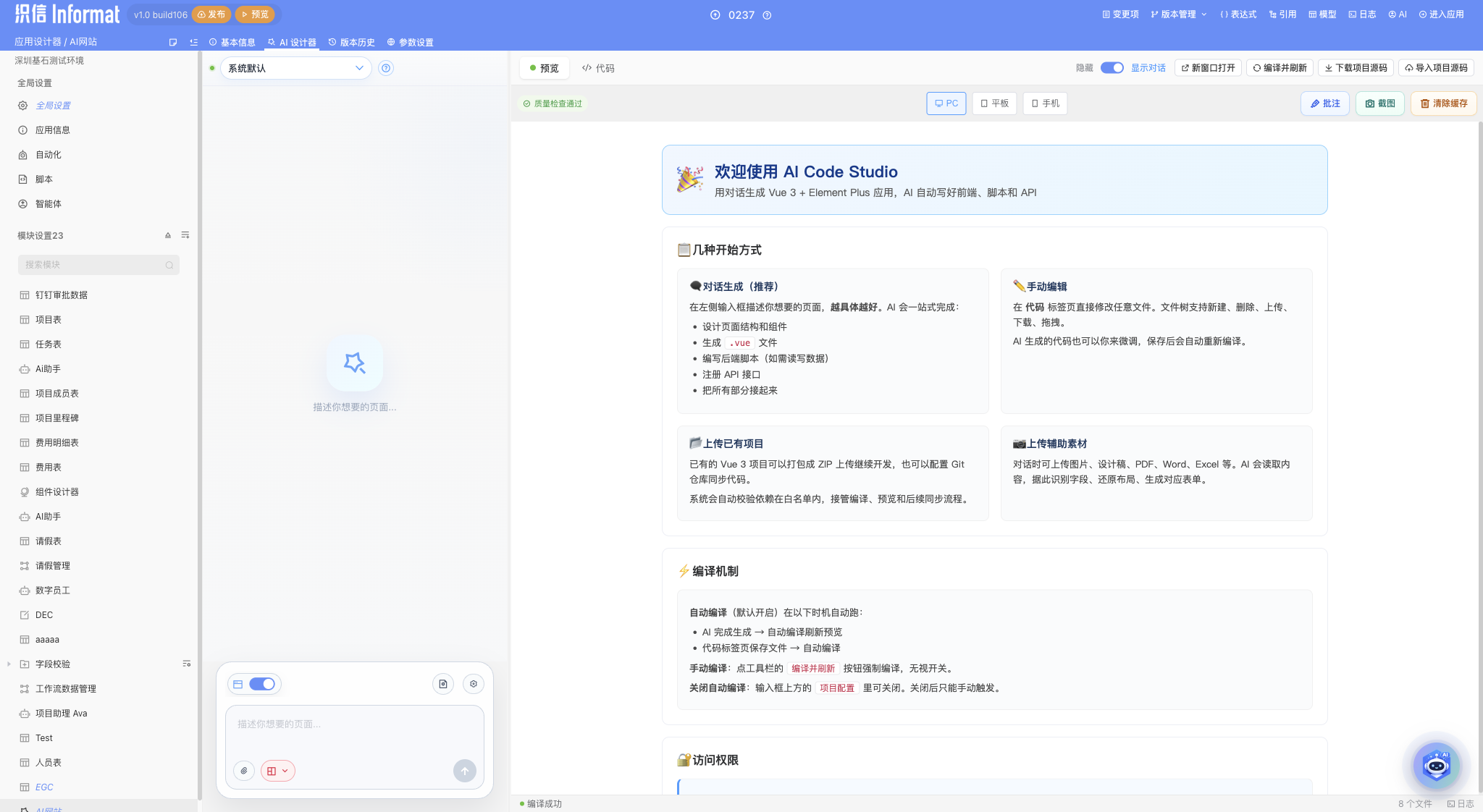Open the 系统默认 model dropdown

click(295, 68)
